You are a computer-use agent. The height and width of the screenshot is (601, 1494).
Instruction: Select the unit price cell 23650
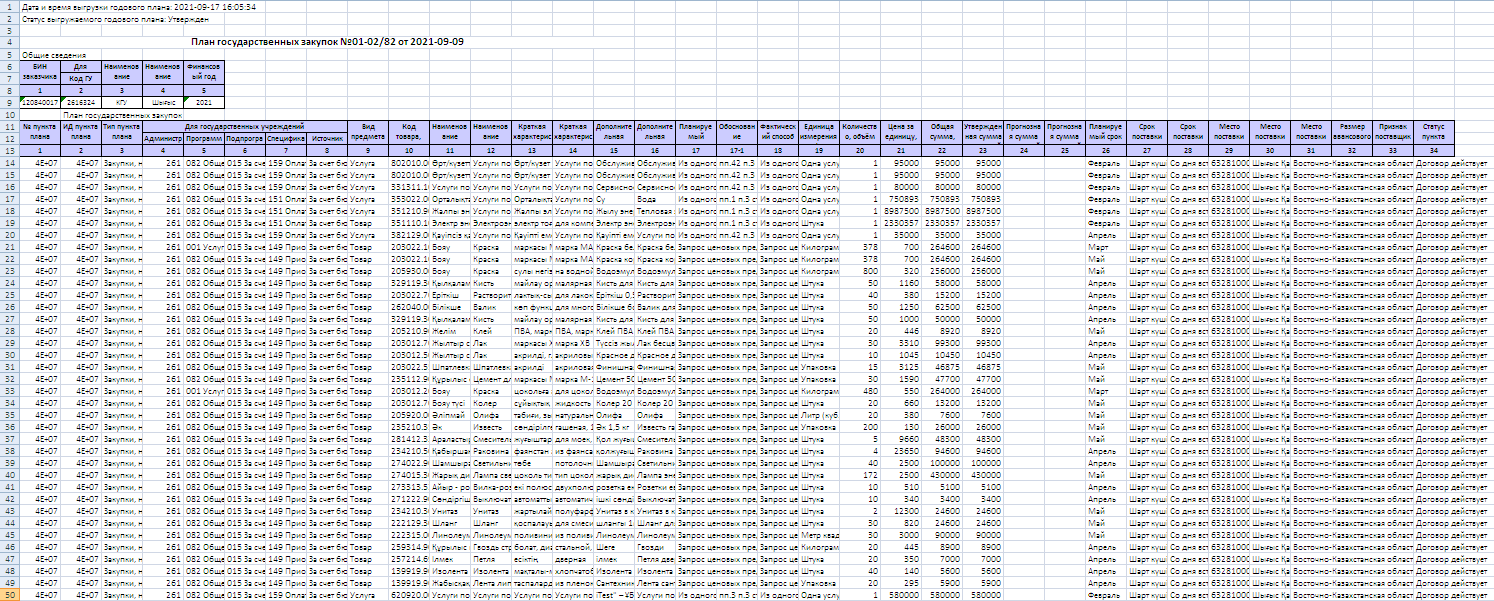(x=901, y=450)
